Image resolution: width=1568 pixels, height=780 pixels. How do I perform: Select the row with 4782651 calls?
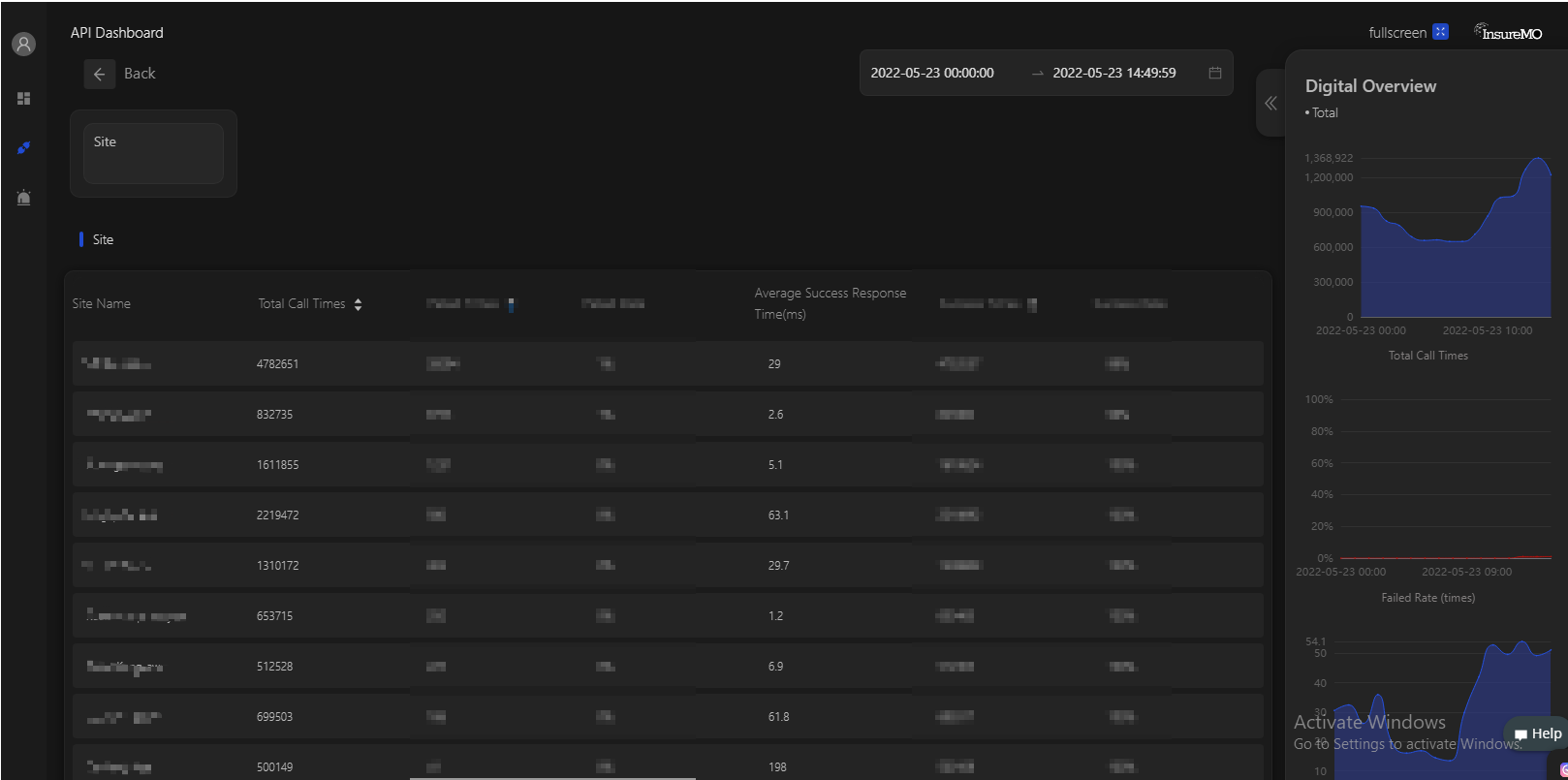pos(668,363)
